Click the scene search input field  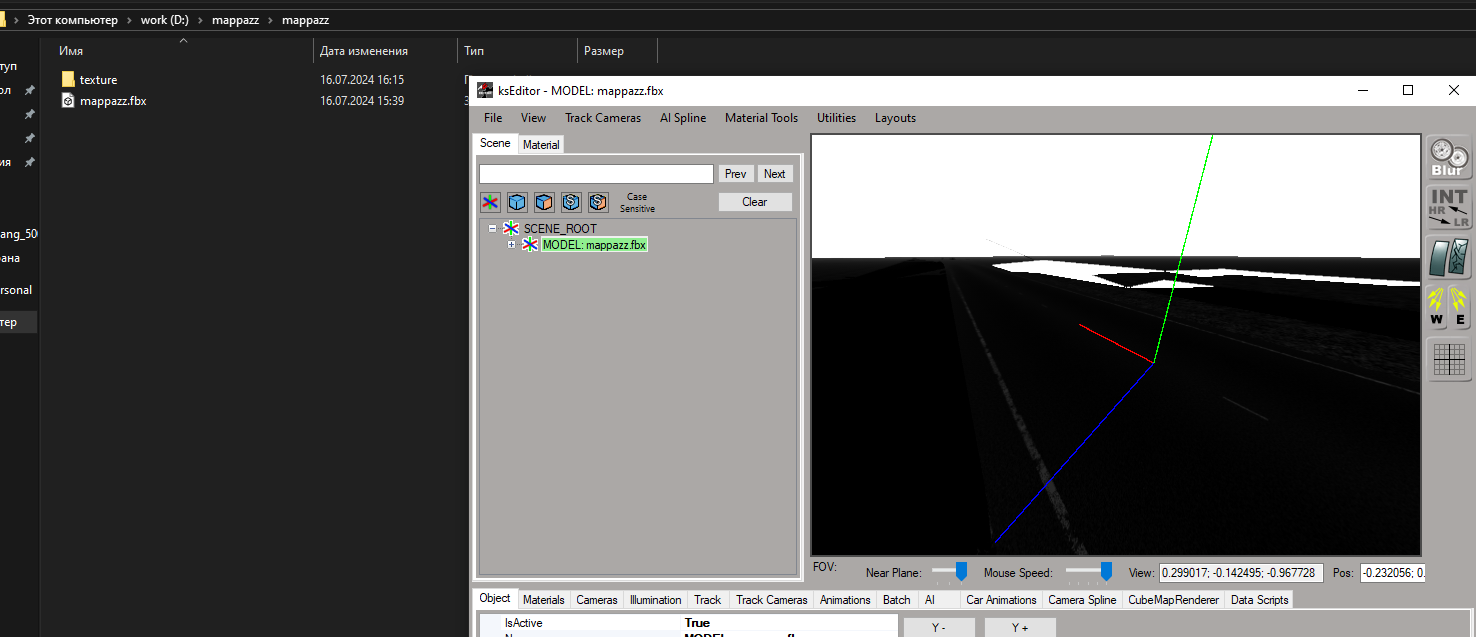[x=596, y=174]
